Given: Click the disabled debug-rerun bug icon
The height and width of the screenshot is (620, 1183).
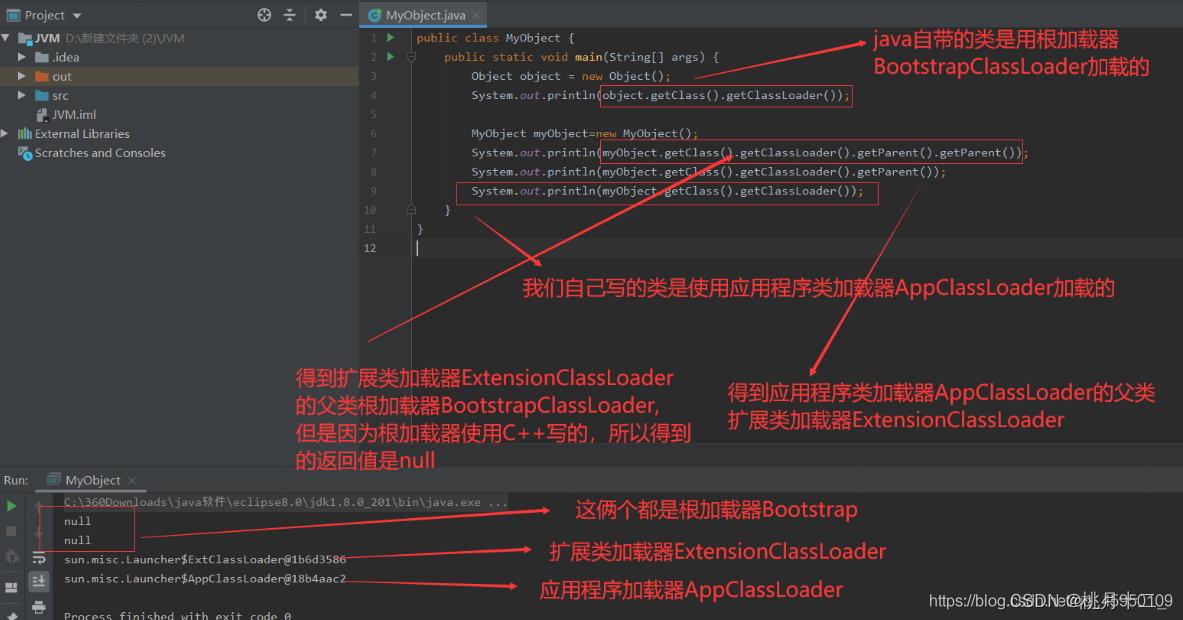Looking at the screenshot, I should pos(11,557).
